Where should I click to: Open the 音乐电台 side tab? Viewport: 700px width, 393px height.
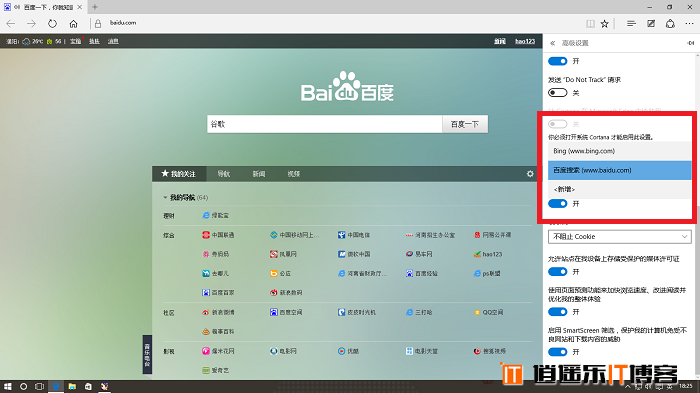[x=147, y=355]
